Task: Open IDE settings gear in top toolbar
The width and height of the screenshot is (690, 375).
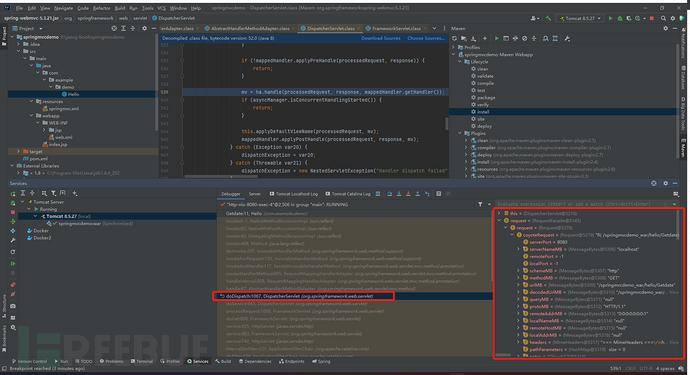Action: (x=672, y=18)
